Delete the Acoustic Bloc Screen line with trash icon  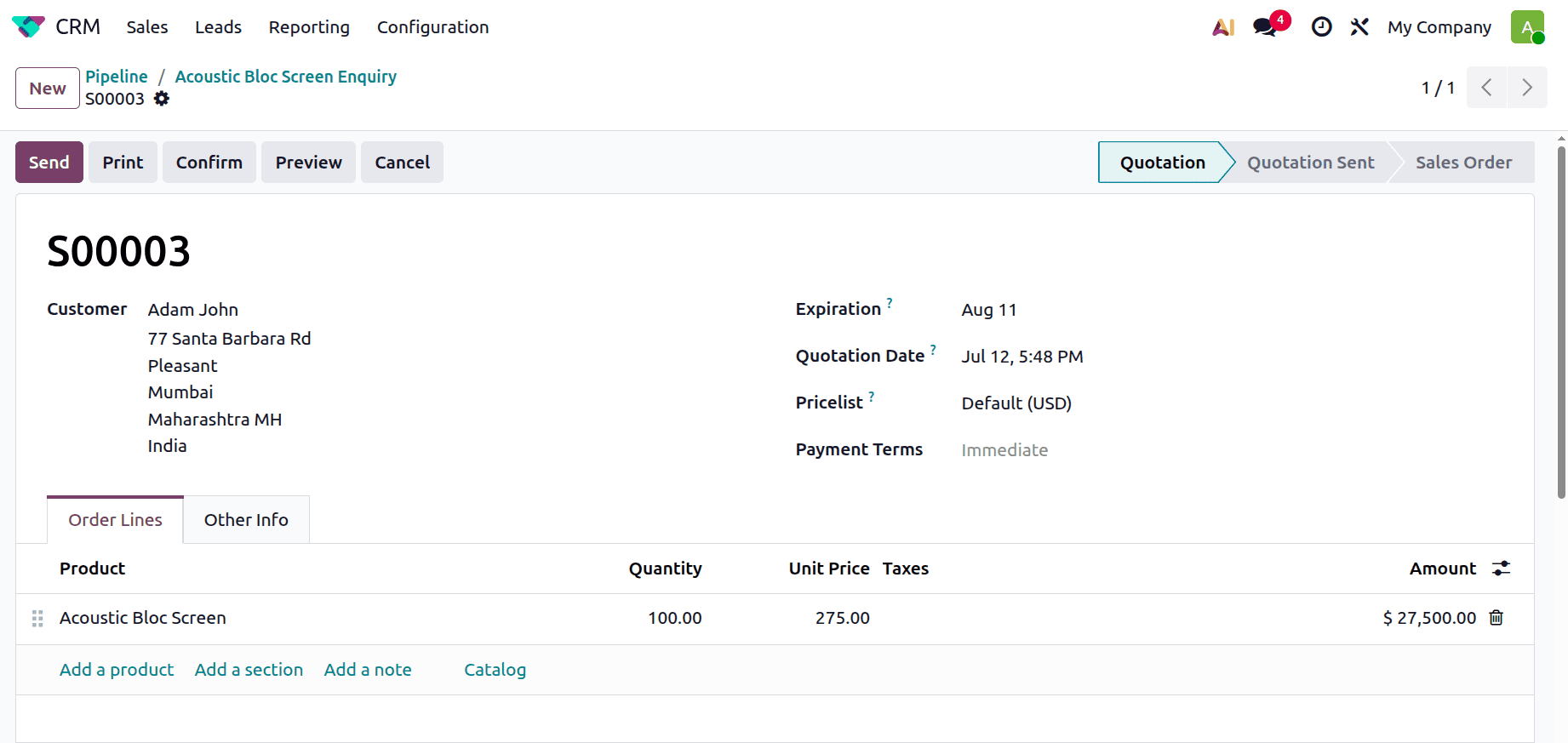point(1496,618)
